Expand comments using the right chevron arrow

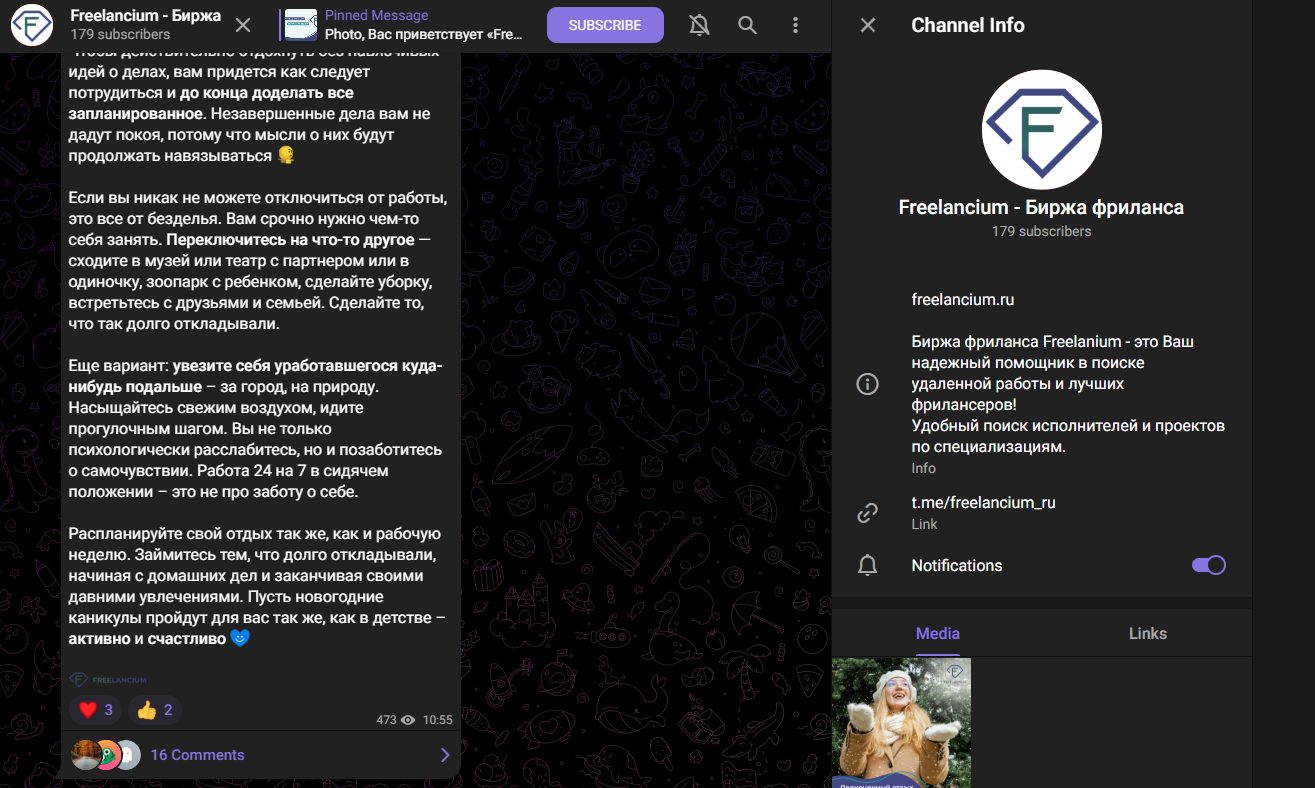click(x=445, y=755)
